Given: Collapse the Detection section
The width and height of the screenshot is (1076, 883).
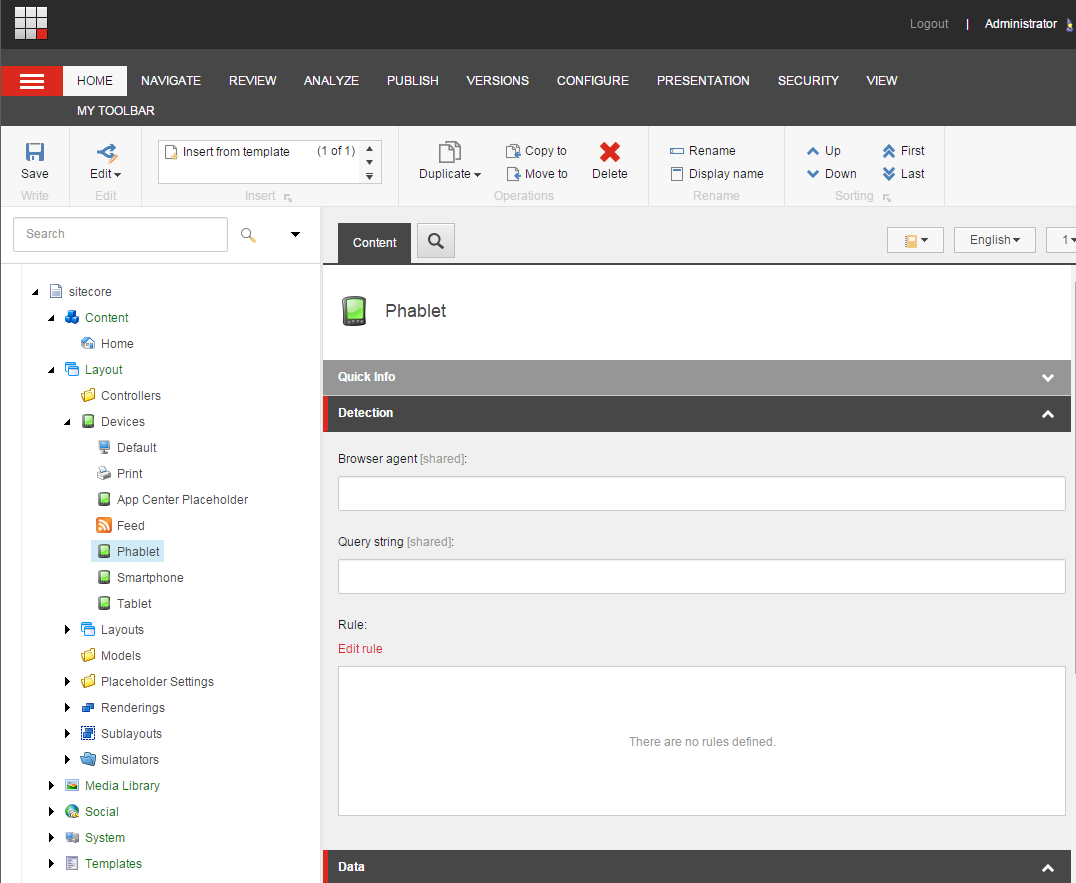Looking at the screenshot, I should [x=1047, y=413].
